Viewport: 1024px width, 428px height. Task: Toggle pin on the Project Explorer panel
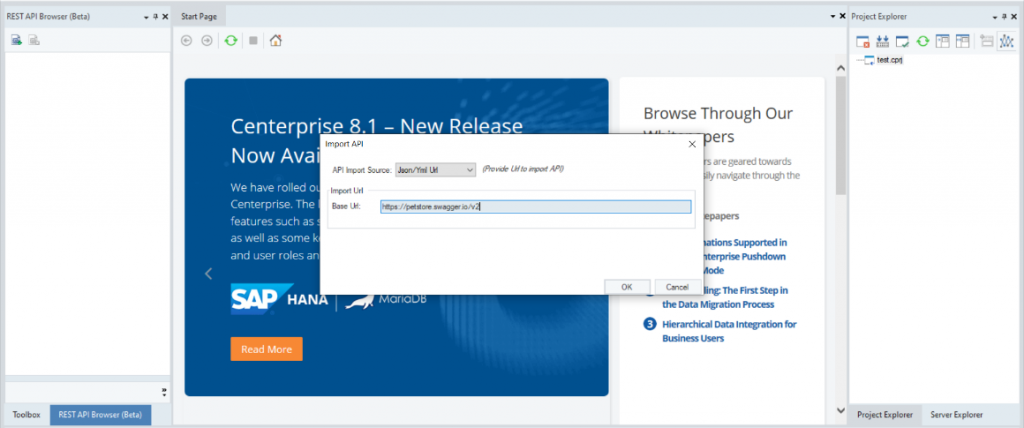1005,17
